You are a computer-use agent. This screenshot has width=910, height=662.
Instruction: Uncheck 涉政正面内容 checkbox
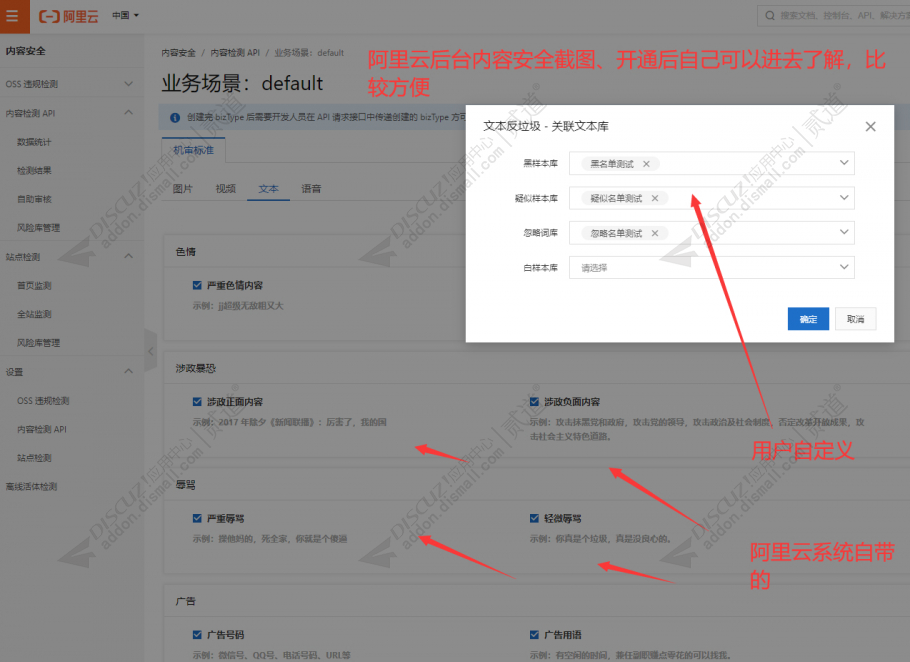(x=197, y=401)
